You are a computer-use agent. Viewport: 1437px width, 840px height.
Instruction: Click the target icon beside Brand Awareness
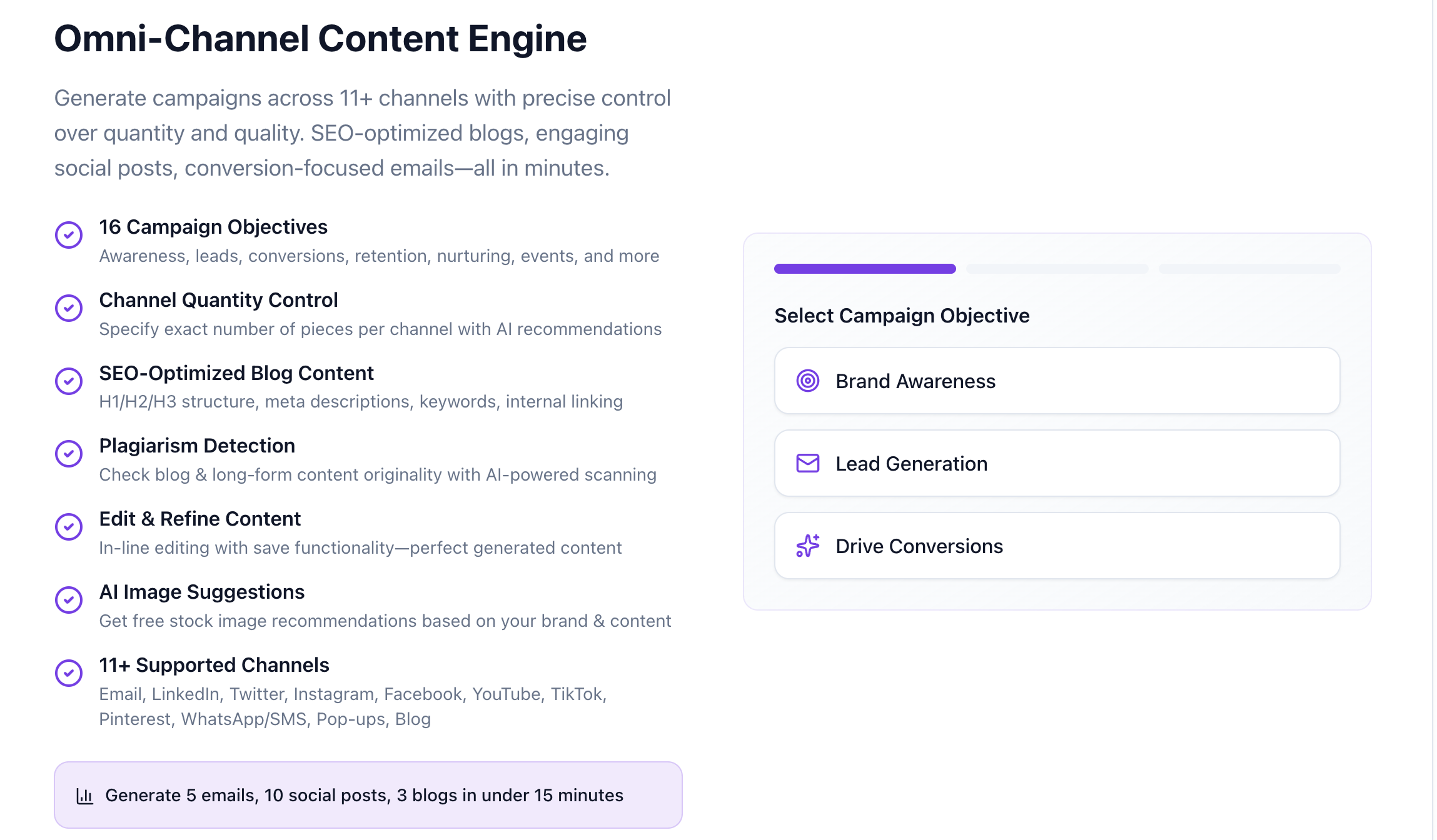tap(807, 381)
